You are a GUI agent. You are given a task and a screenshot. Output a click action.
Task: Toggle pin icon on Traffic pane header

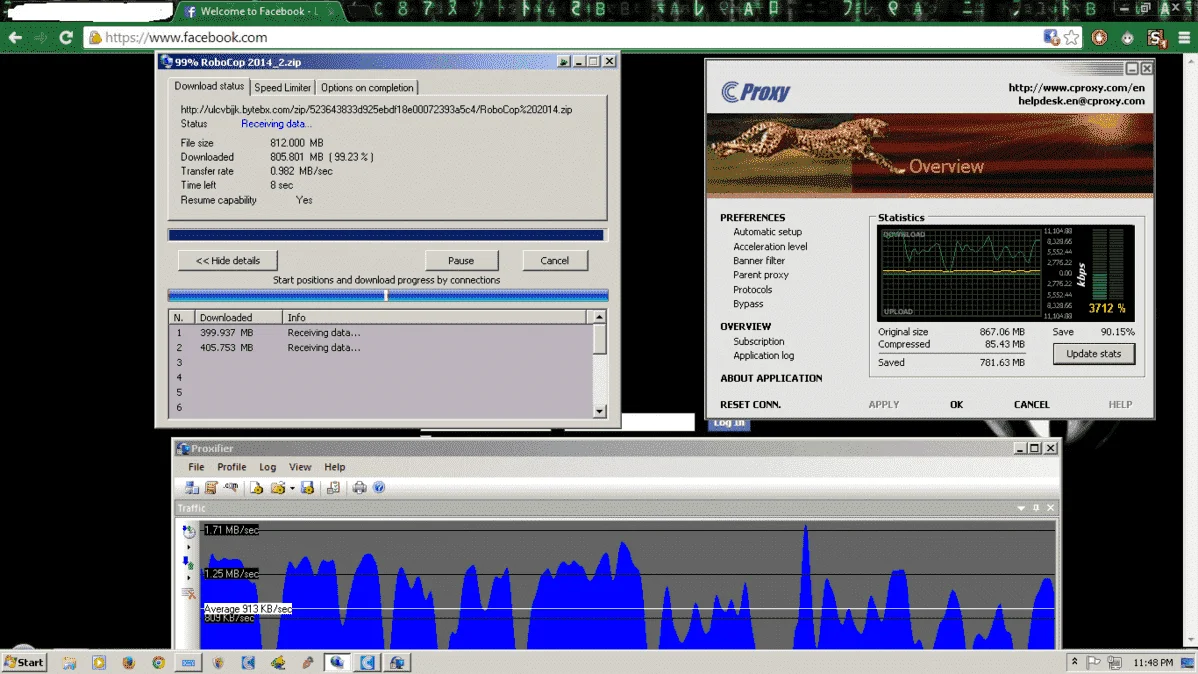coord(1036,508)
